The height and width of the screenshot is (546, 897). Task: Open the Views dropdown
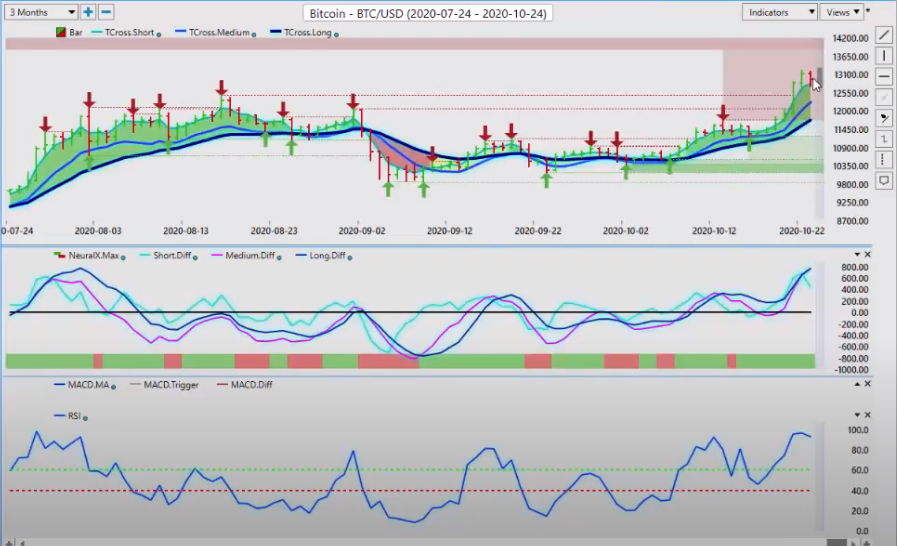click(841, 12)
